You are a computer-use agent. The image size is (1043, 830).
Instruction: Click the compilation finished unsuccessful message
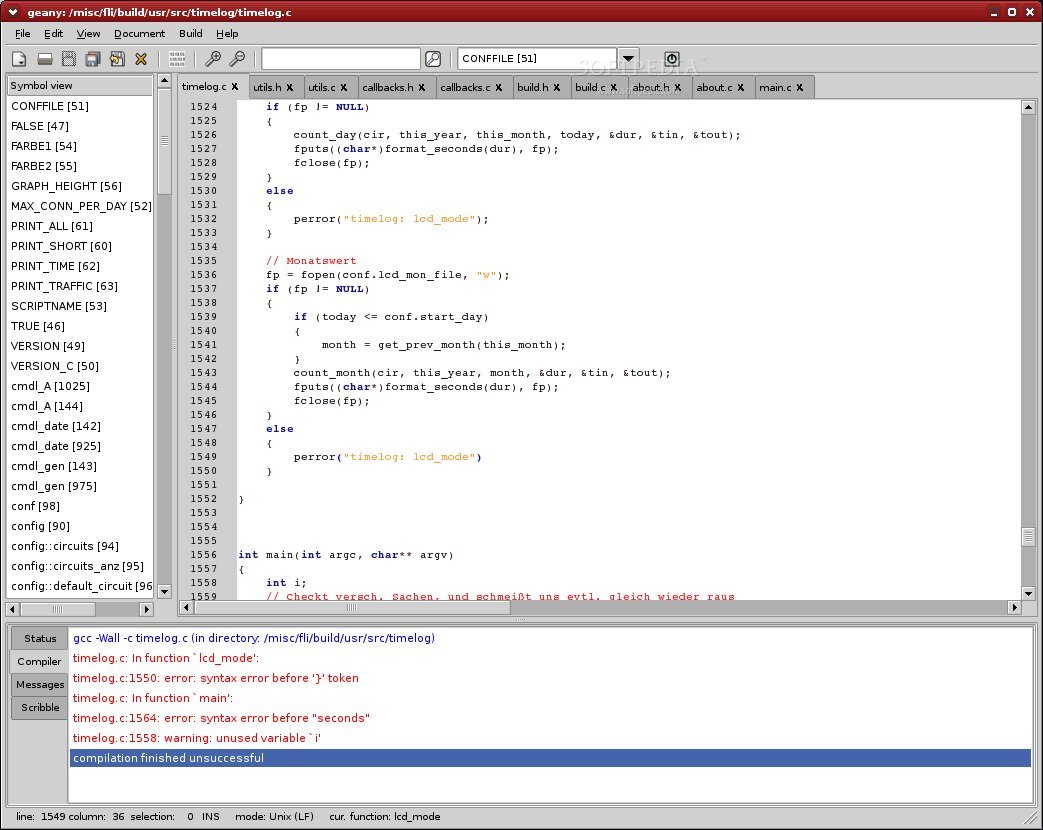550,758
